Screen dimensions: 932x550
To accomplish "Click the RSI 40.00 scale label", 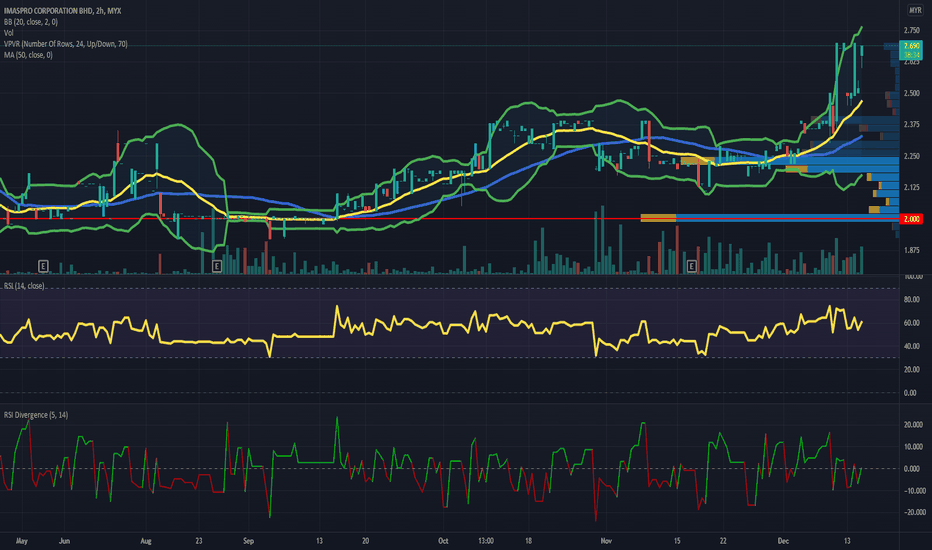I will click(912, 346).
